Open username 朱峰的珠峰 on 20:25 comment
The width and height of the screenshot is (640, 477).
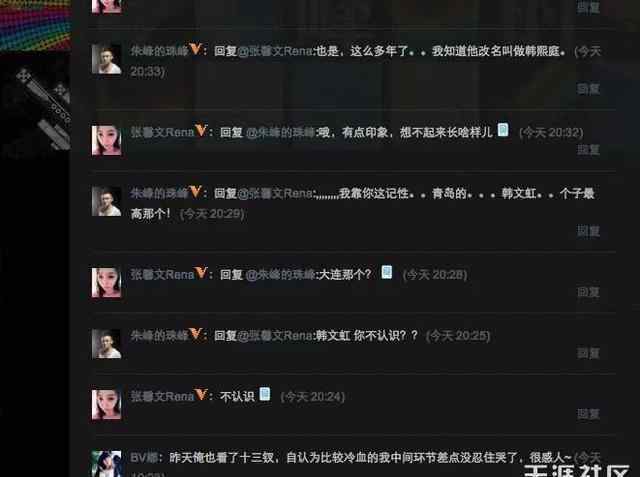pyautogui.click(x=159, y=335)
